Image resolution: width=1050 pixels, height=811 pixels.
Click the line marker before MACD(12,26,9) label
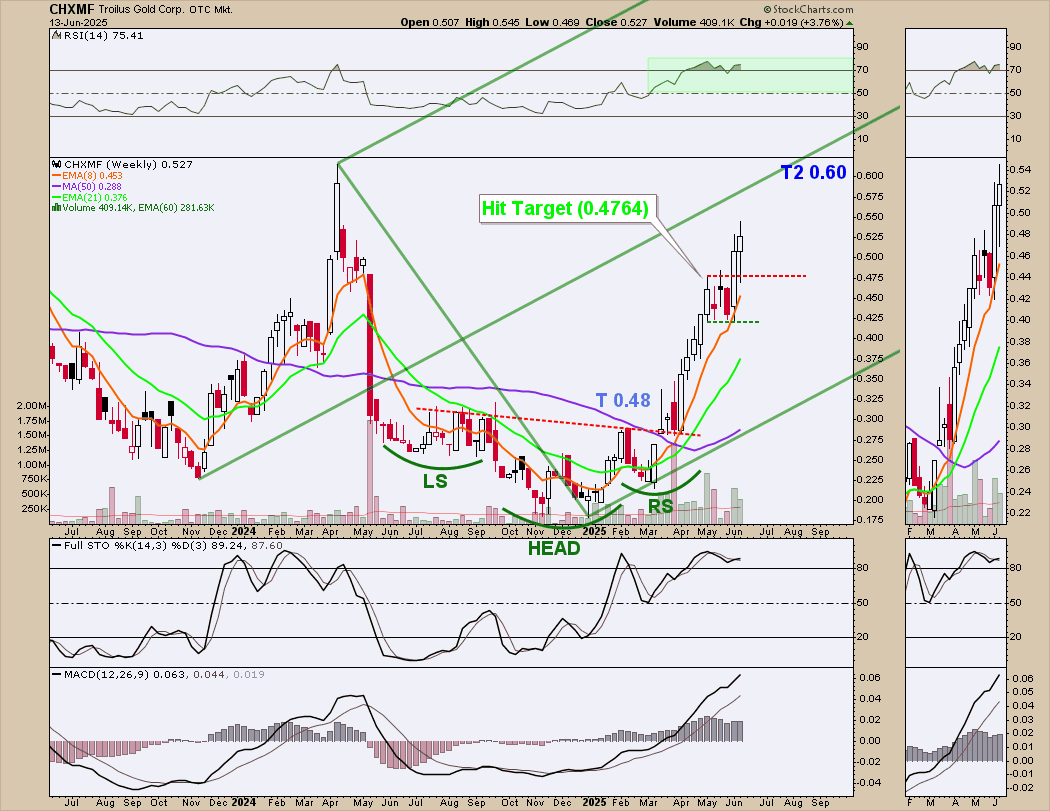point(57,674)
